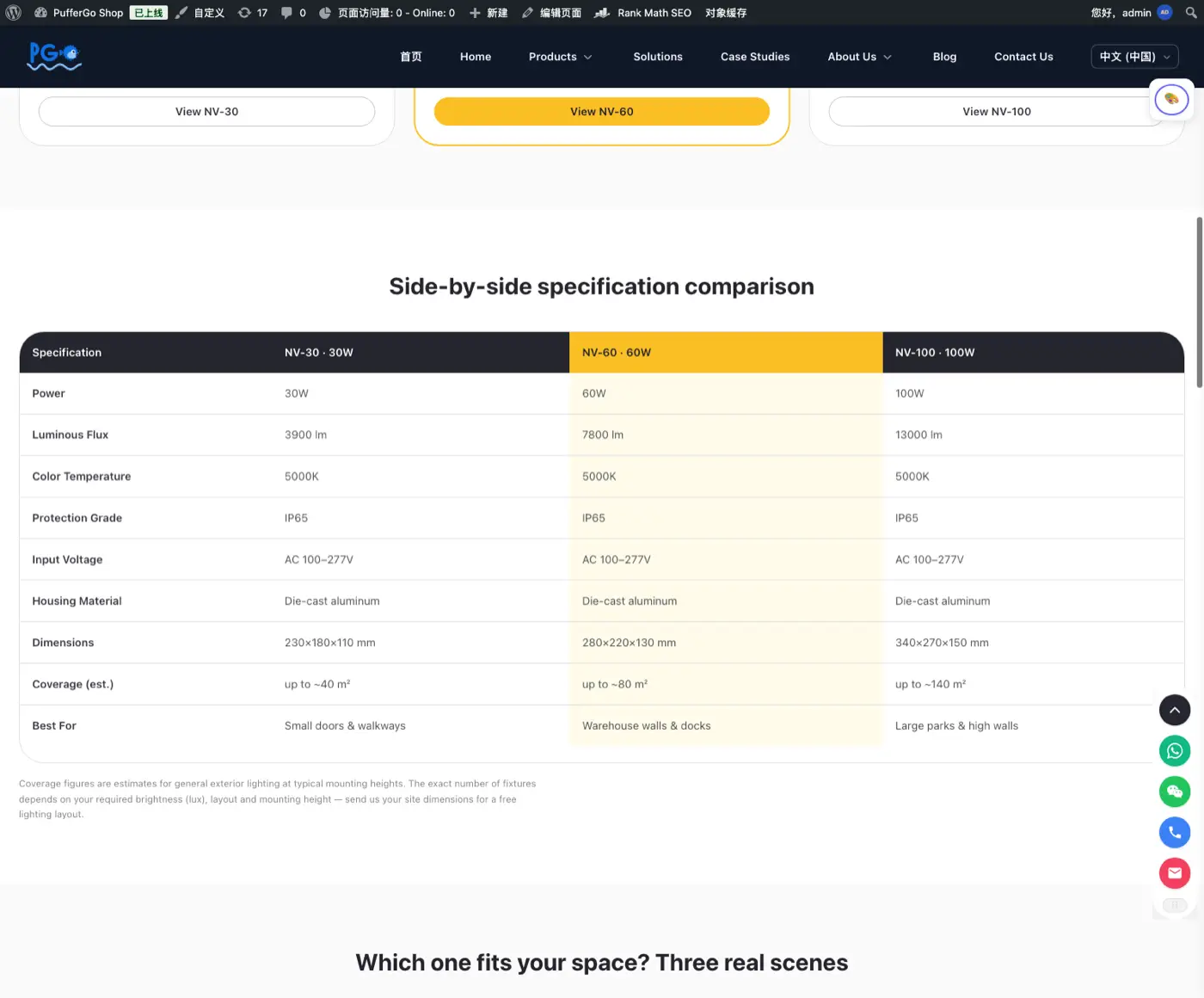Click the PufferGo logo in header
Screen dimensions: 1204x998
pyautogui.click(x=54, y=56)
